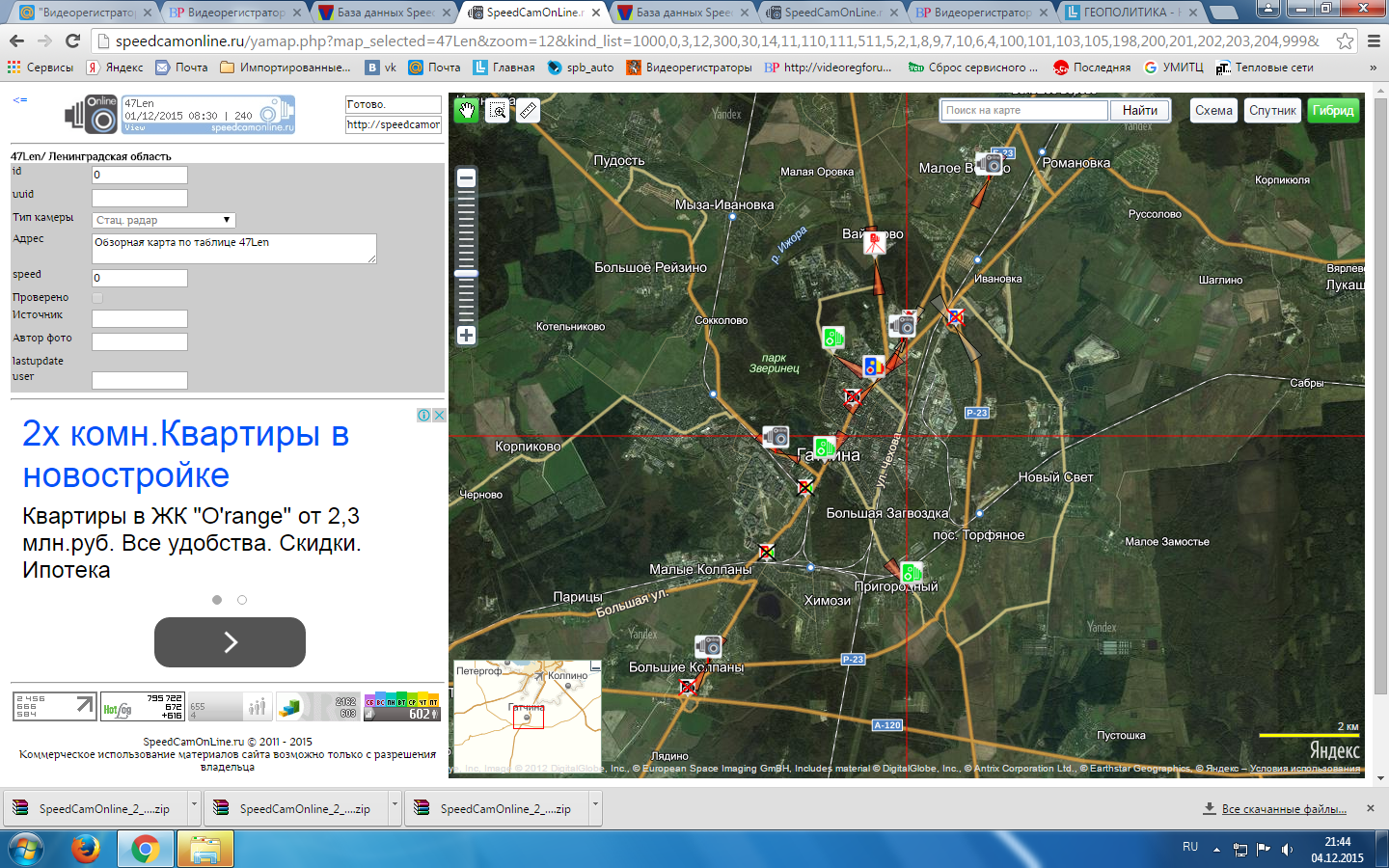Switch map to Спутник view
The height and width of the screenshot is (868, 1389).
(x=1272, y=111)
